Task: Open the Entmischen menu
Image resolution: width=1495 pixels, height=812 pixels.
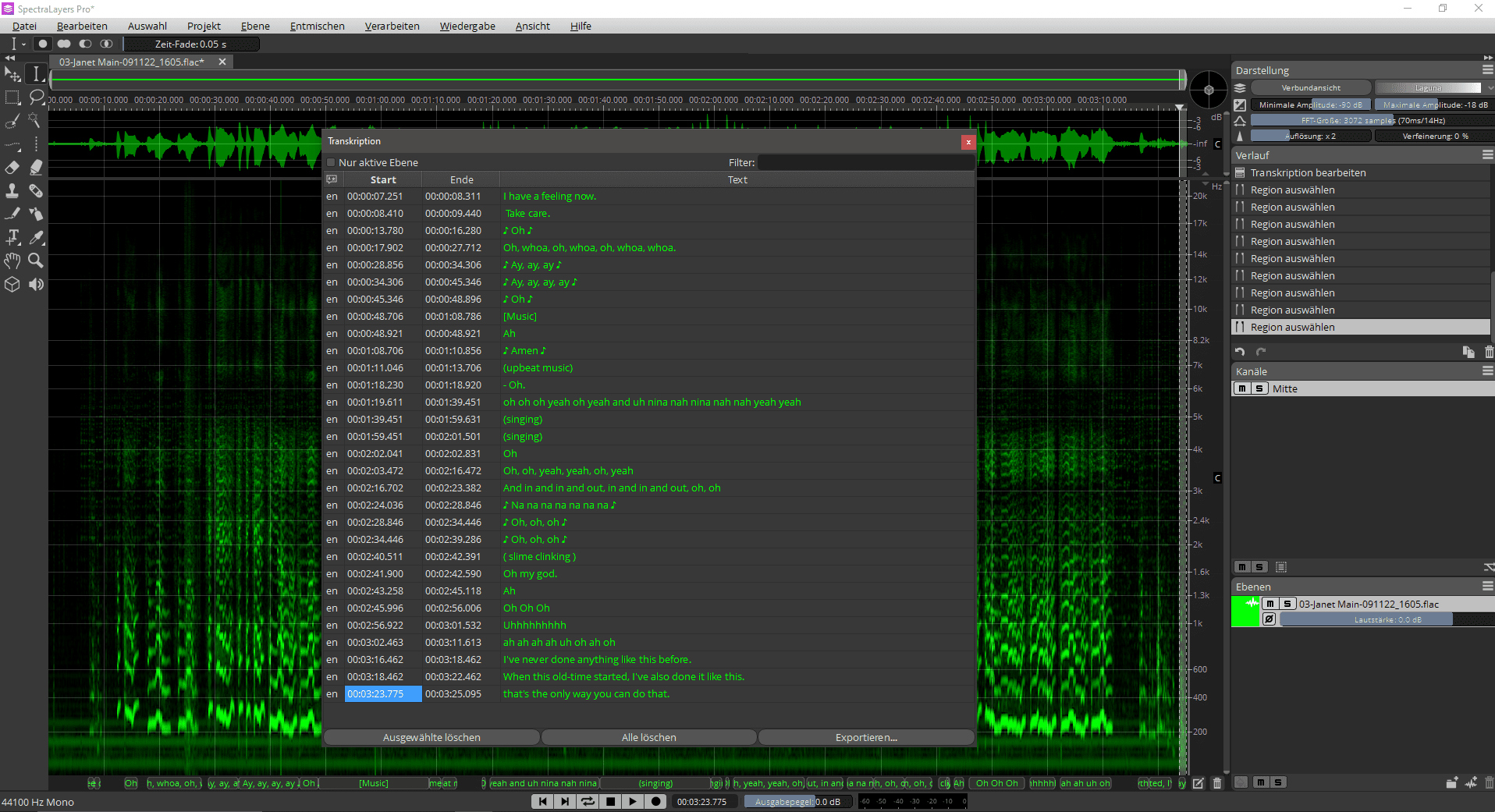Action: (x=317, y=26)
